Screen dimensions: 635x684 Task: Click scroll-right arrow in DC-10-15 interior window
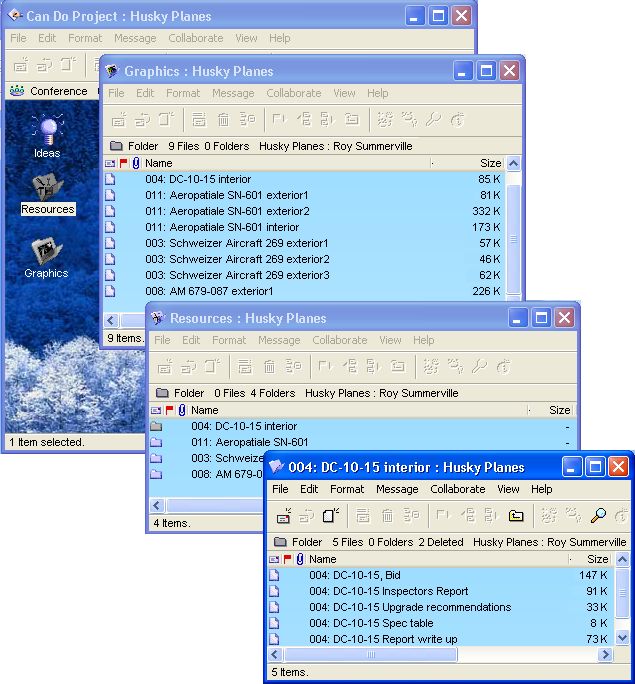(x=604, y=655)
